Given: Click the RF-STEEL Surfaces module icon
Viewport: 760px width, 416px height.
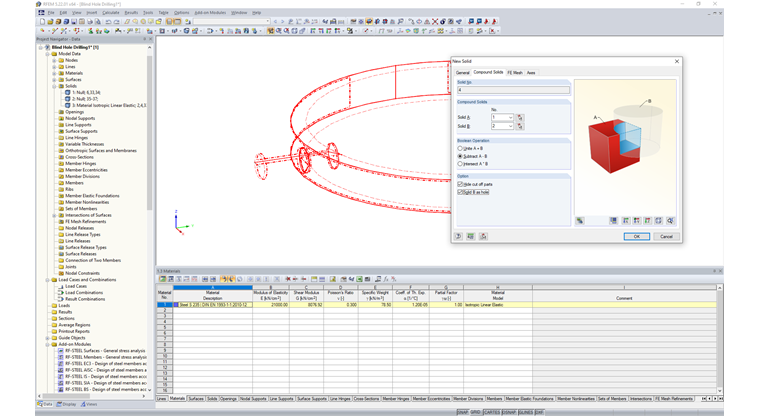Looking at the screenshot, I should point(61,351).
